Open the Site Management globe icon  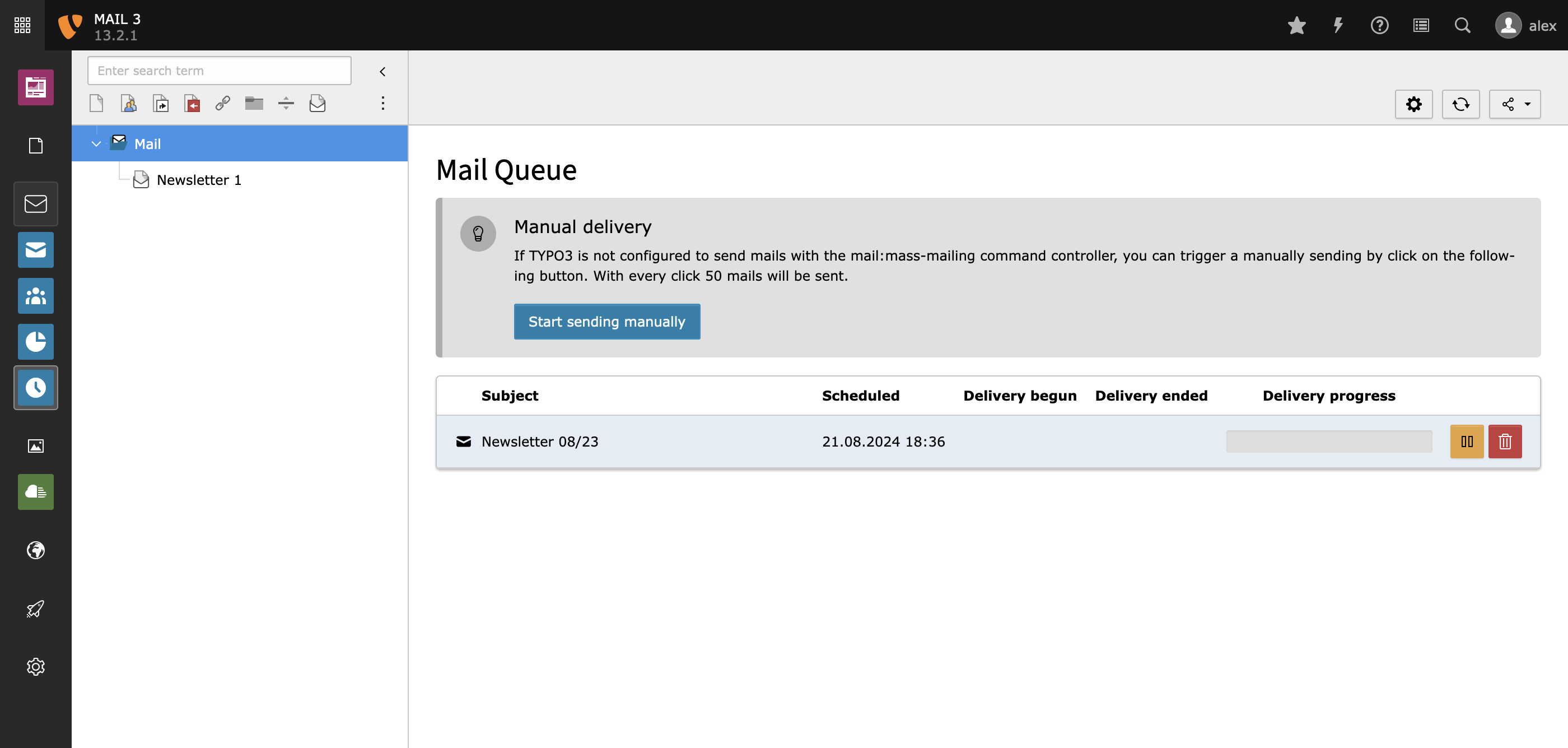pyautogui.click(x=35, y=550)
